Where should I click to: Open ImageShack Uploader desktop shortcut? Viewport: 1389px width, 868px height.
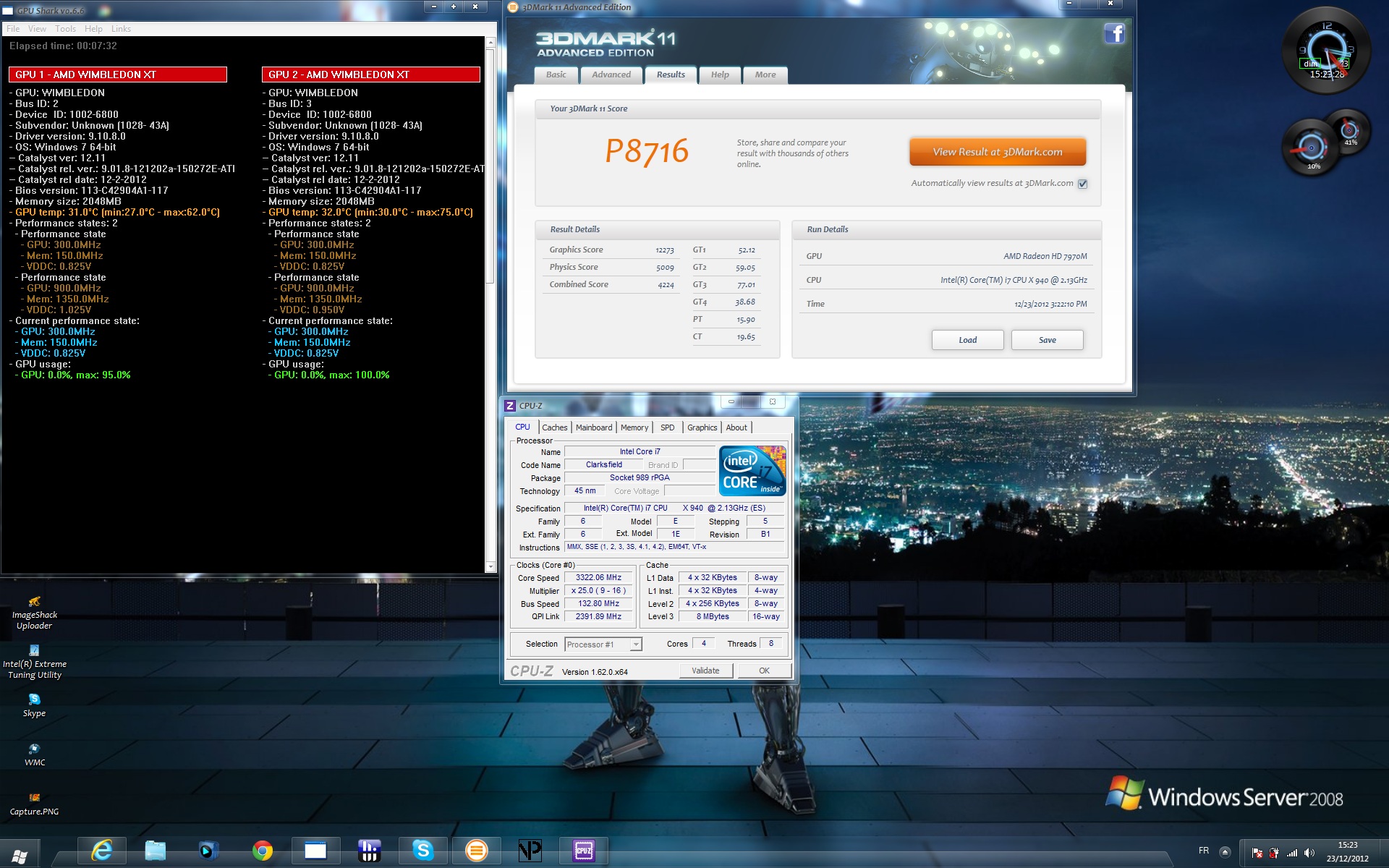[34, 613]
